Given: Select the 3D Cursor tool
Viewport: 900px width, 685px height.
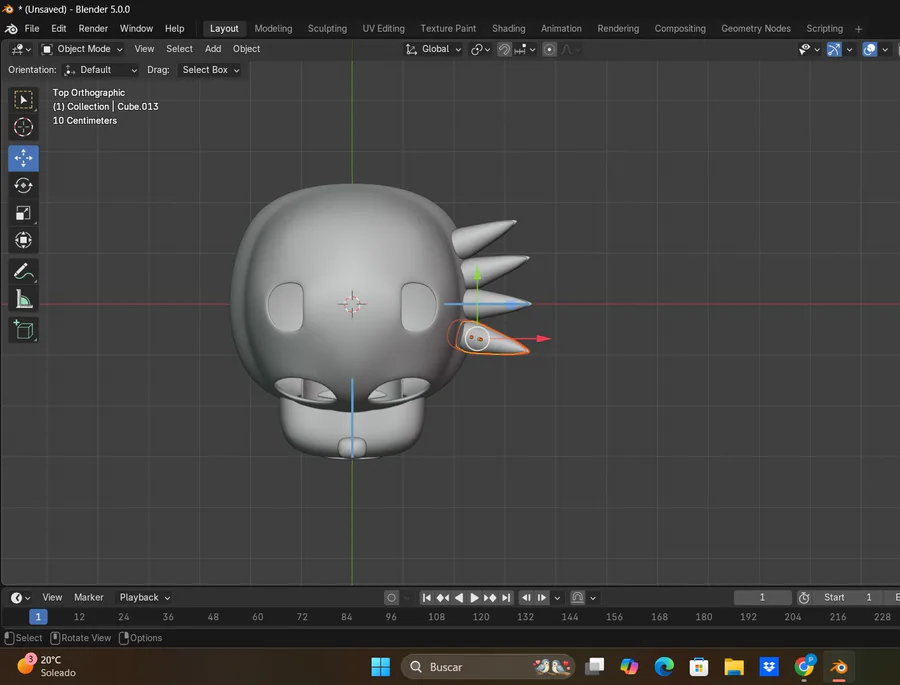Looking at the screenshot, I should click(x=24, y=127).
